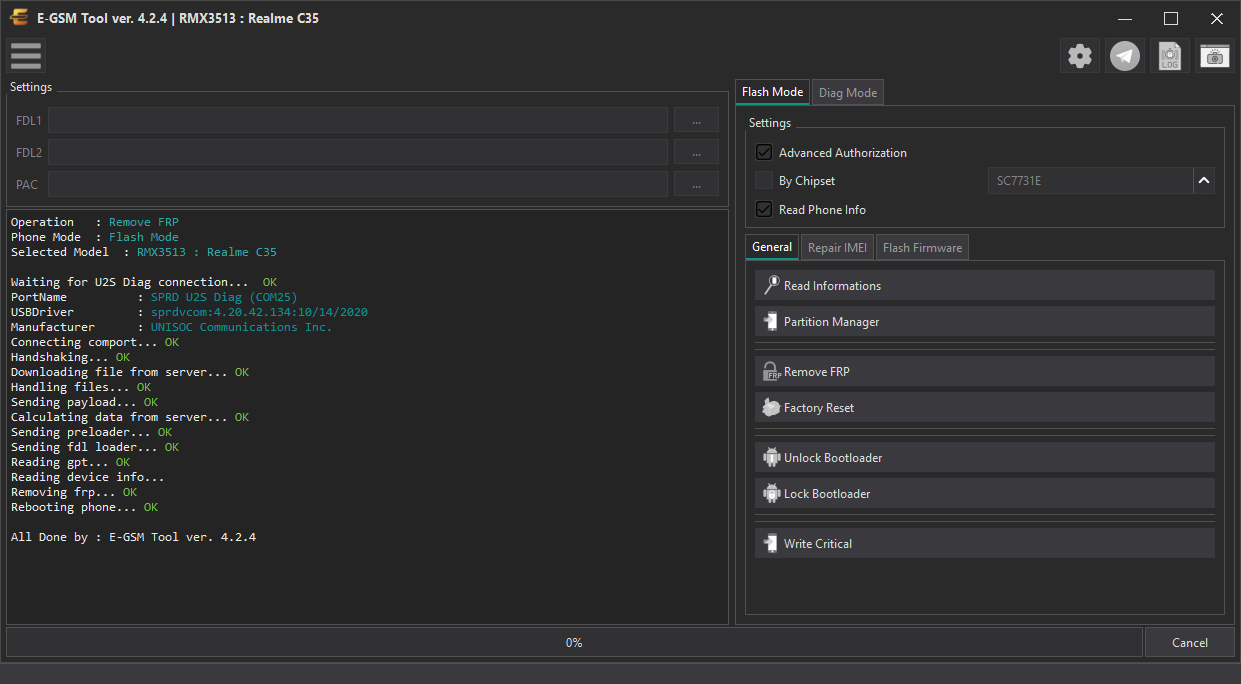Open the Flash Firmware tab
The width and height of the screenshot is (1241, 684).
click(x=922, y=248)
